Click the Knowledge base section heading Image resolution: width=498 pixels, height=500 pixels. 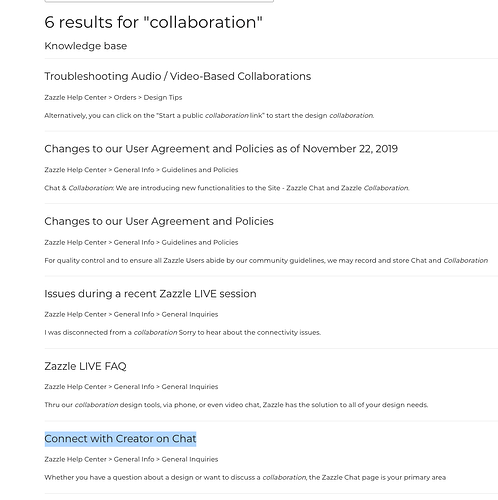(x=86, y=46)
